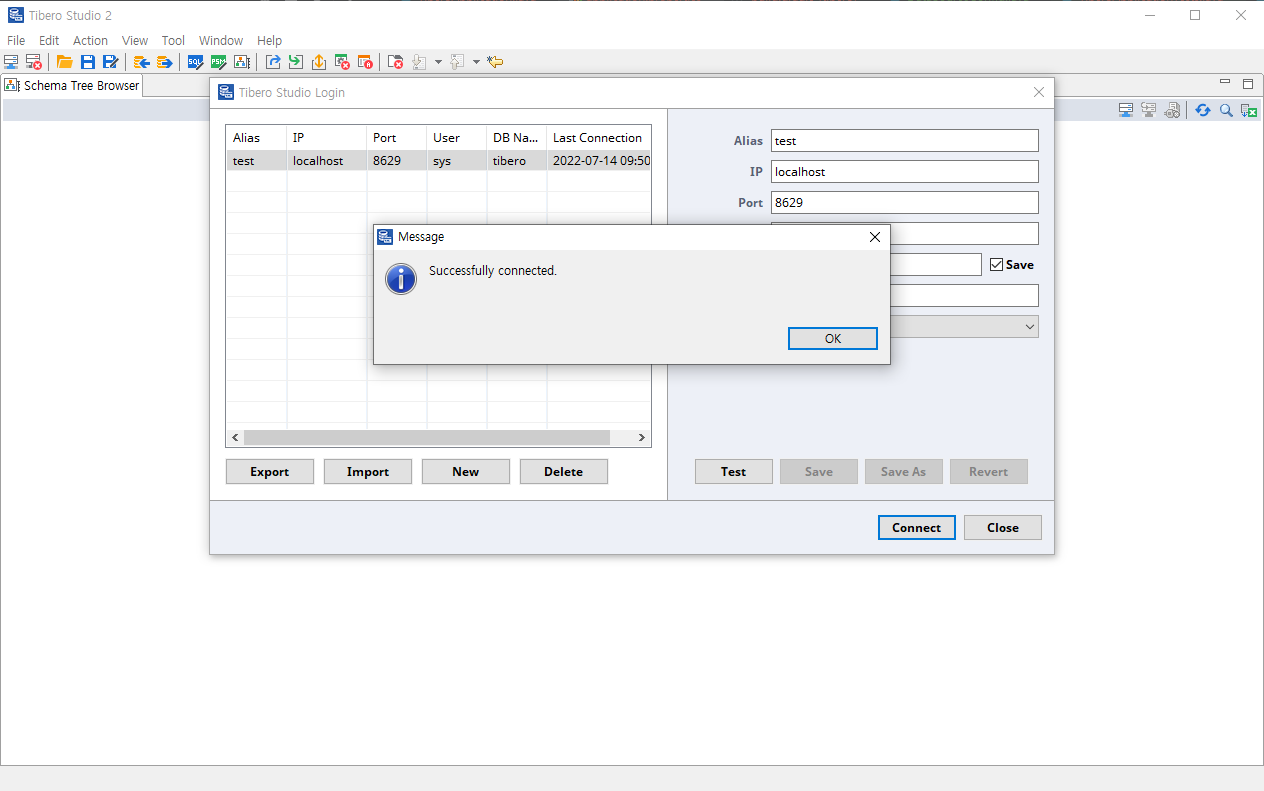The width and height of the screenshot is (1264, 791).
Task: Click the Connect button
Action: tap(917, 528)
